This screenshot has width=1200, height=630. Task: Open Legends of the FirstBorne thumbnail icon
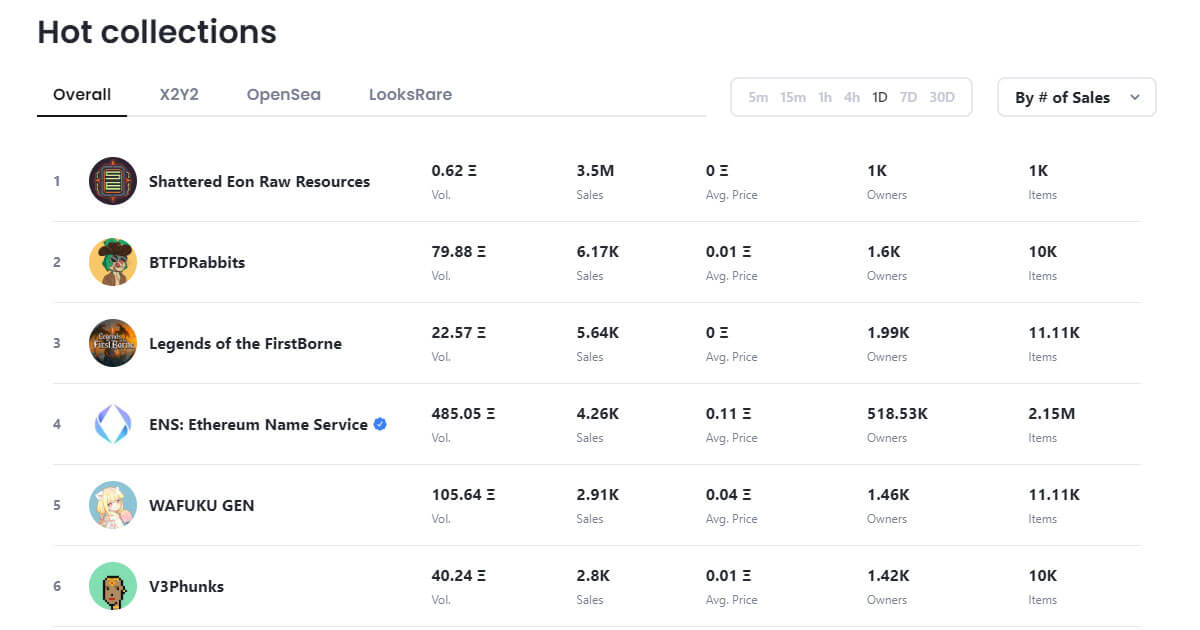tap(113, 343)
